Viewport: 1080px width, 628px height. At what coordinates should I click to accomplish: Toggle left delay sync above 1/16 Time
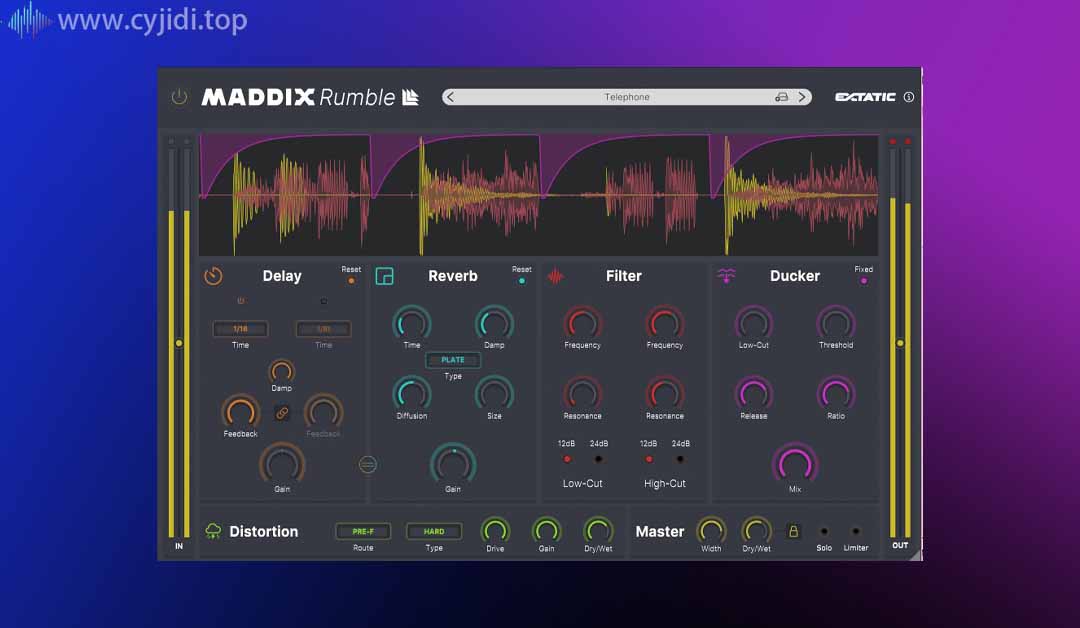coord(240,301)
